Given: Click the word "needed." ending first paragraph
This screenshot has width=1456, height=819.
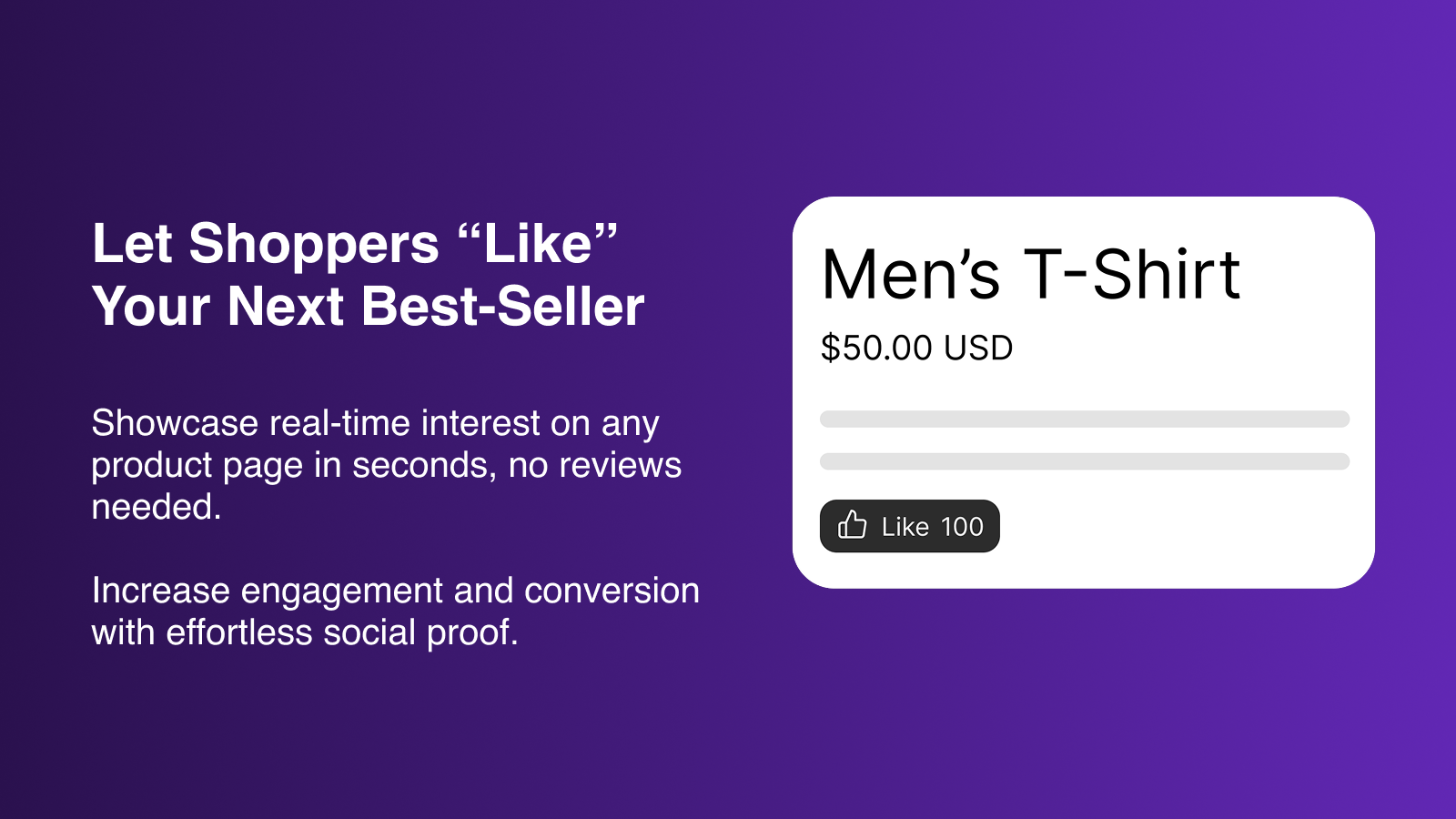Looking at the screenshot, I should [x=157, y=507].
